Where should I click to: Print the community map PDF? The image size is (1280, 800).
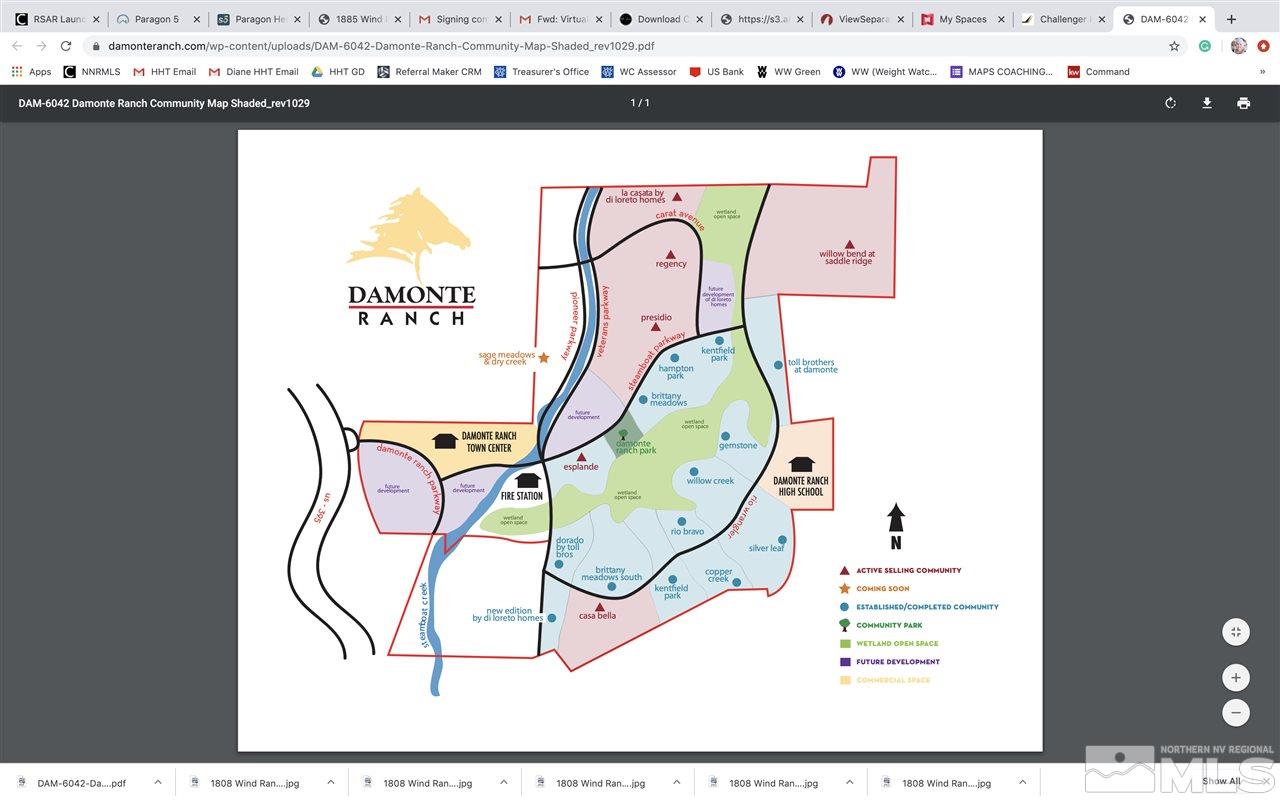coord(1243,103)
